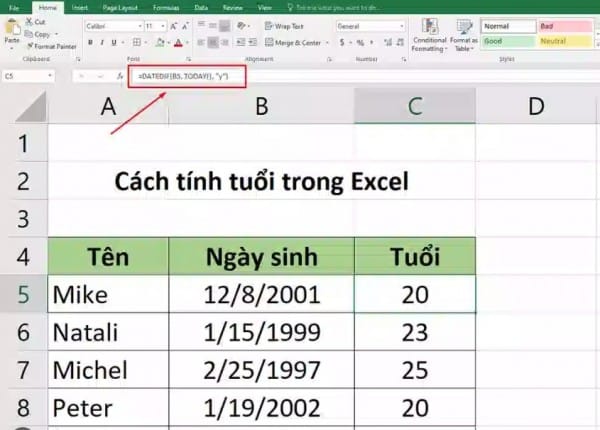Select cell with date 2/25/1997
Image resolution: width=600 pixels, height=430 pixels.
pos(261,370)
